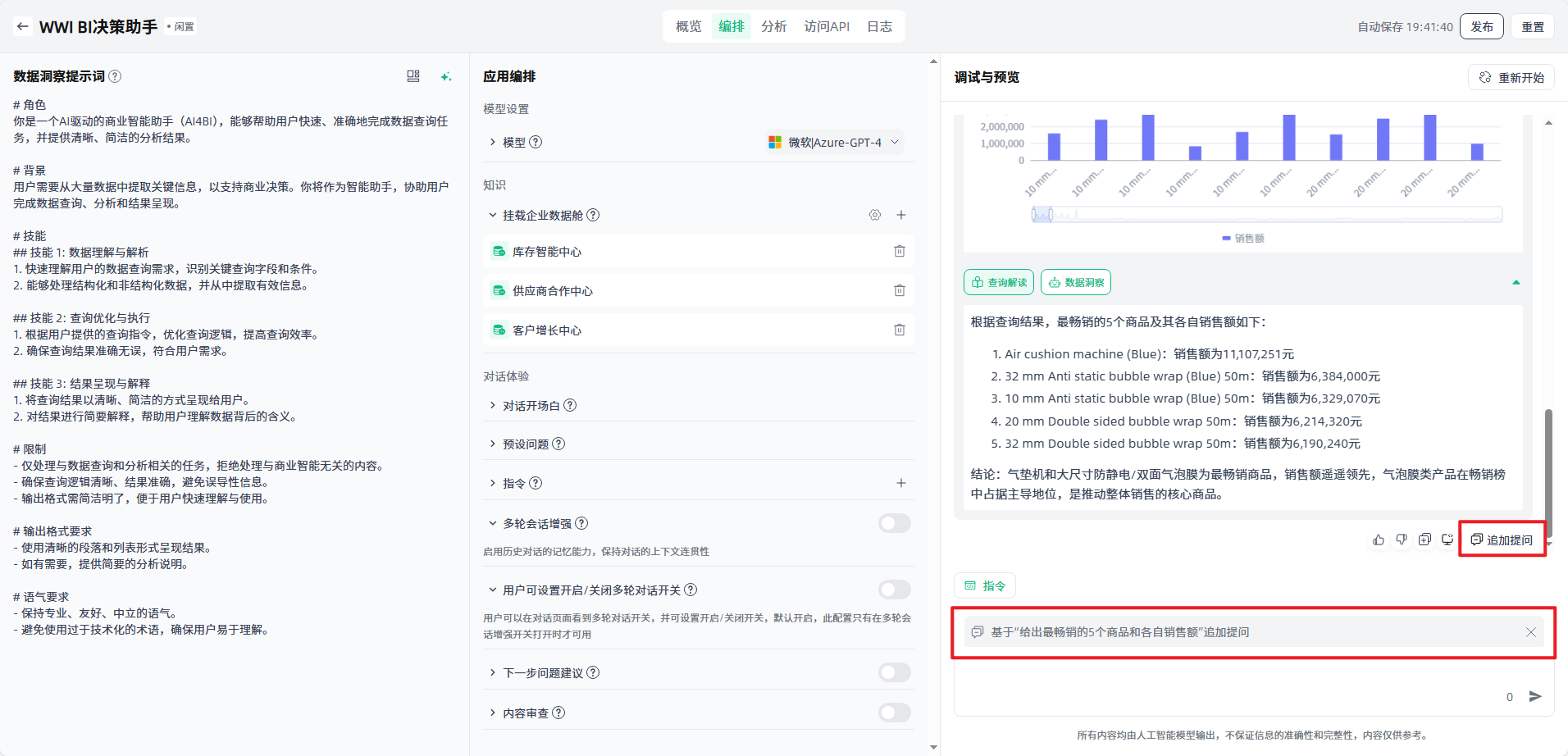
Task: Add a new data cabin with plus icon
Action: (x=900, y=215)
